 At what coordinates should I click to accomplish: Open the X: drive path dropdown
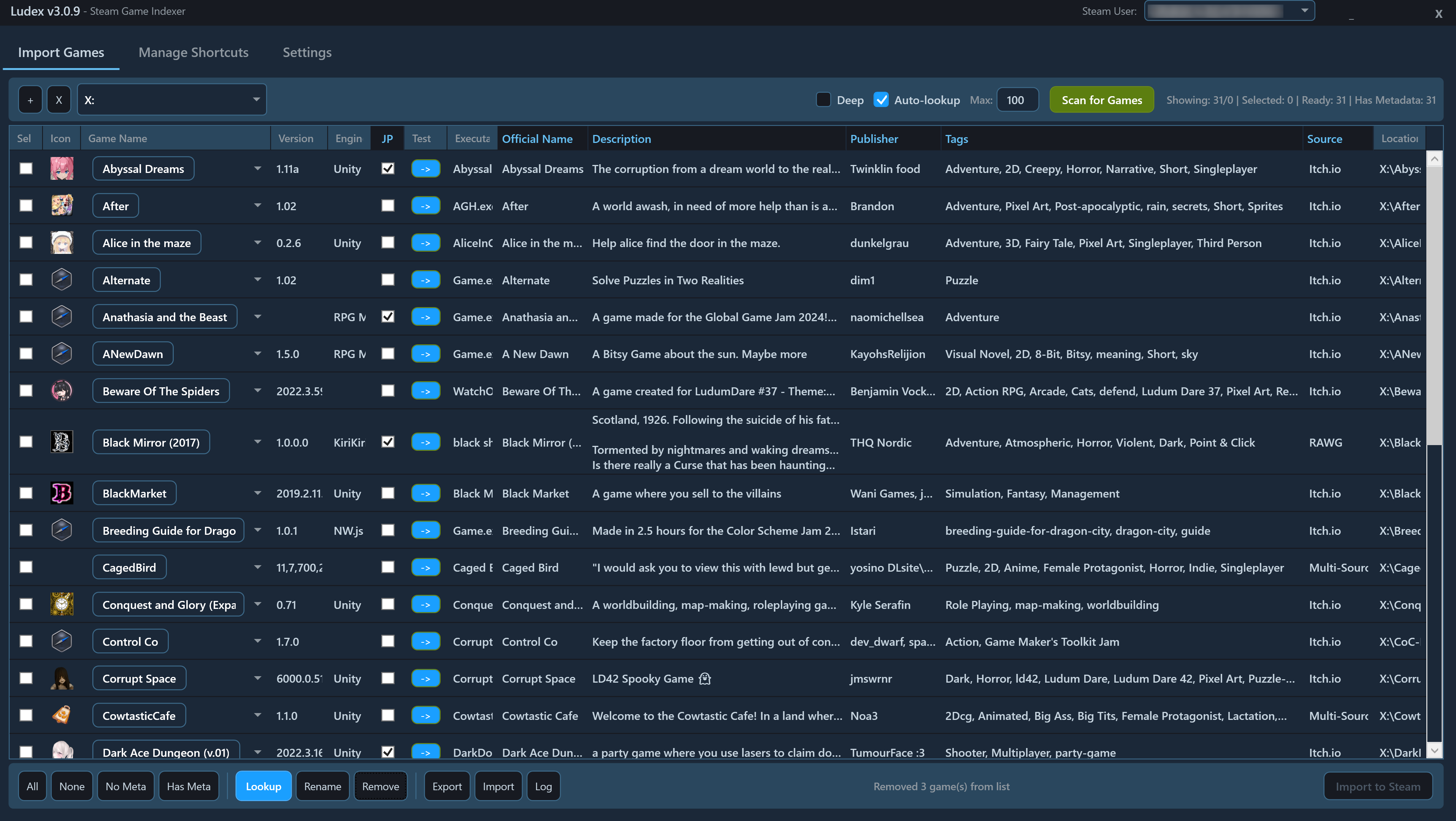coord(256,100)
